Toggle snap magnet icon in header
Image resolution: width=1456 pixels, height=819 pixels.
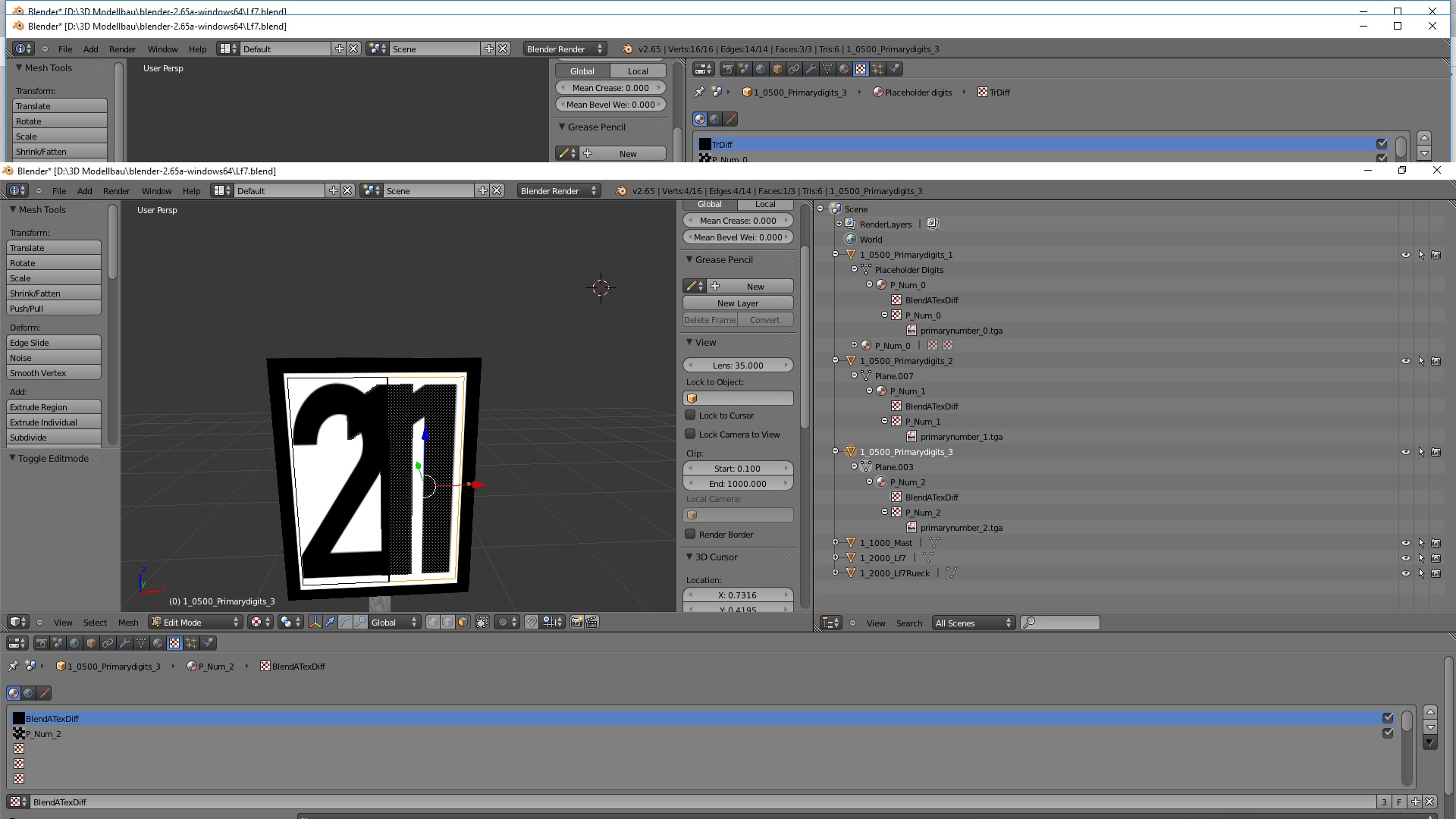532,622
